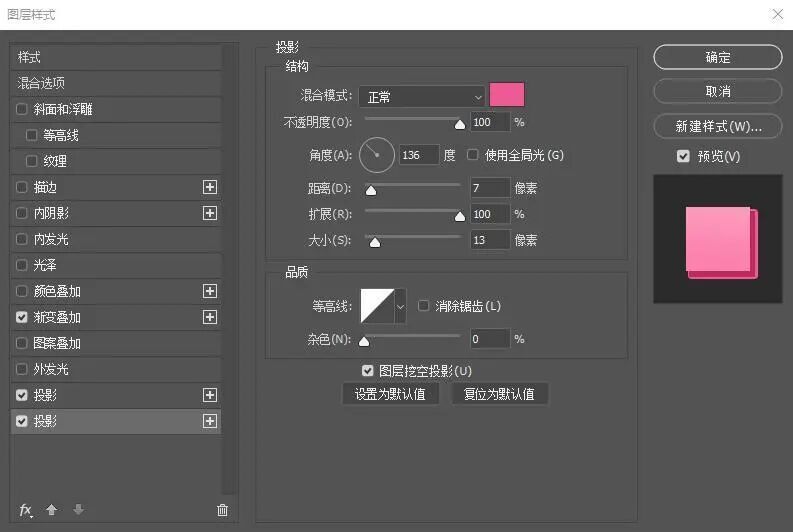Image resolution: width=793 pixels, height=532 pixels.
Task: Click 复位为默认值 button
Action: 499,394
